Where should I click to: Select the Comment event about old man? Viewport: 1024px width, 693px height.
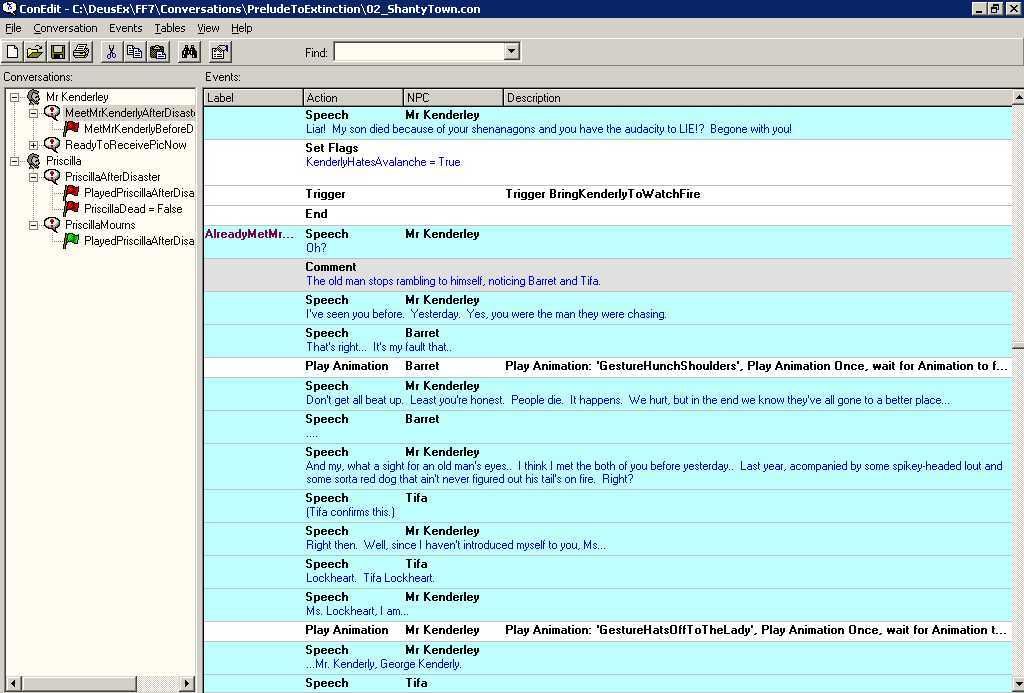click(x=607, y=274)
